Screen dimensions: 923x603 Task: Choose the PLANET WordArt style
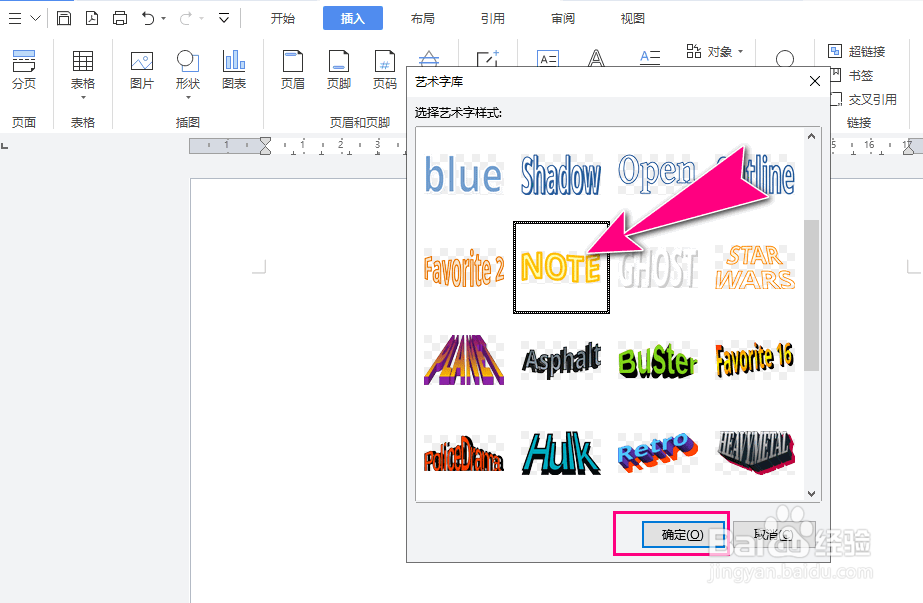[463, 359]
